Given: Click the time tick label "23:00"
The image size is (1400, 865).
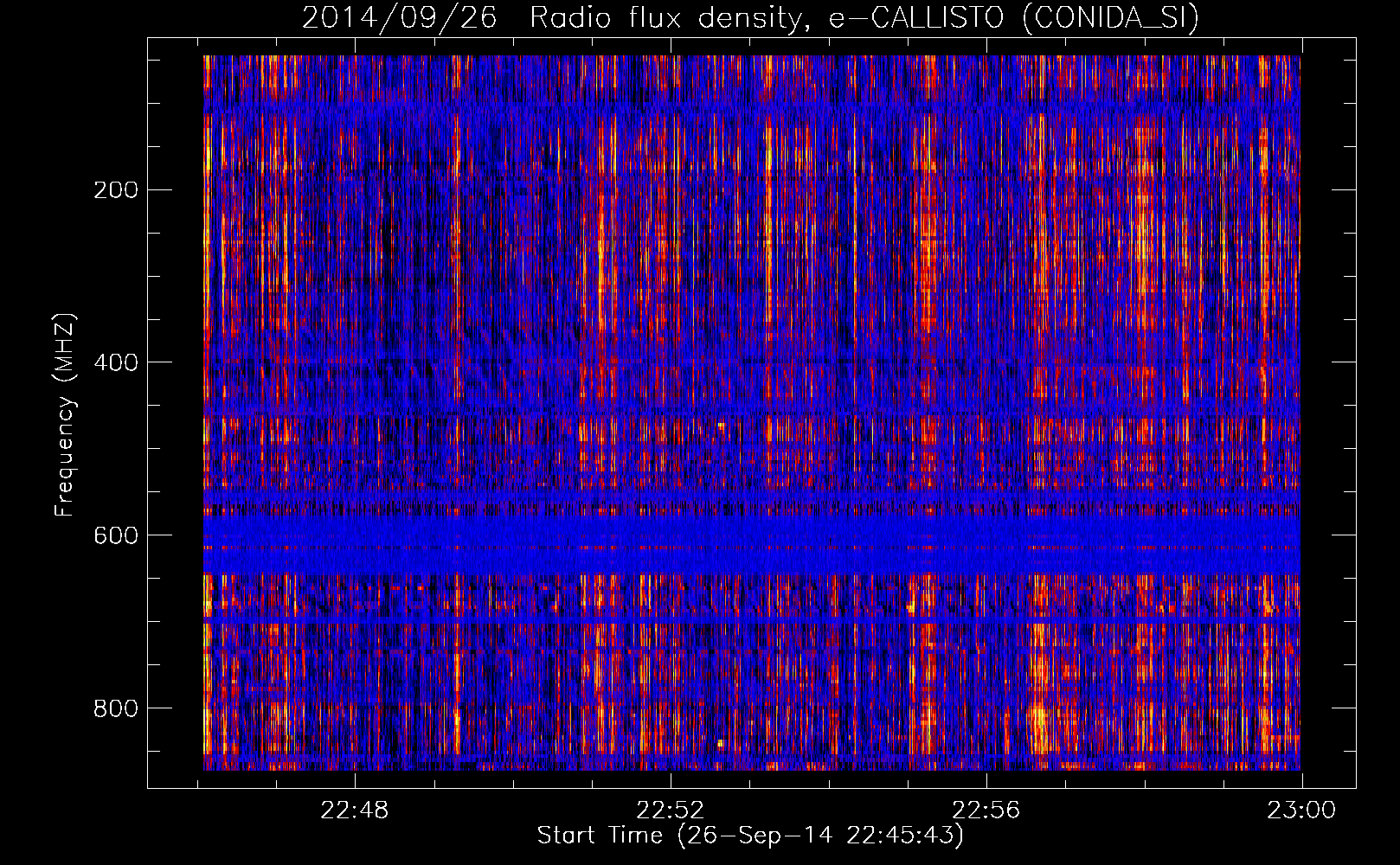Looking at the screenshot, I should point(1301,811).
